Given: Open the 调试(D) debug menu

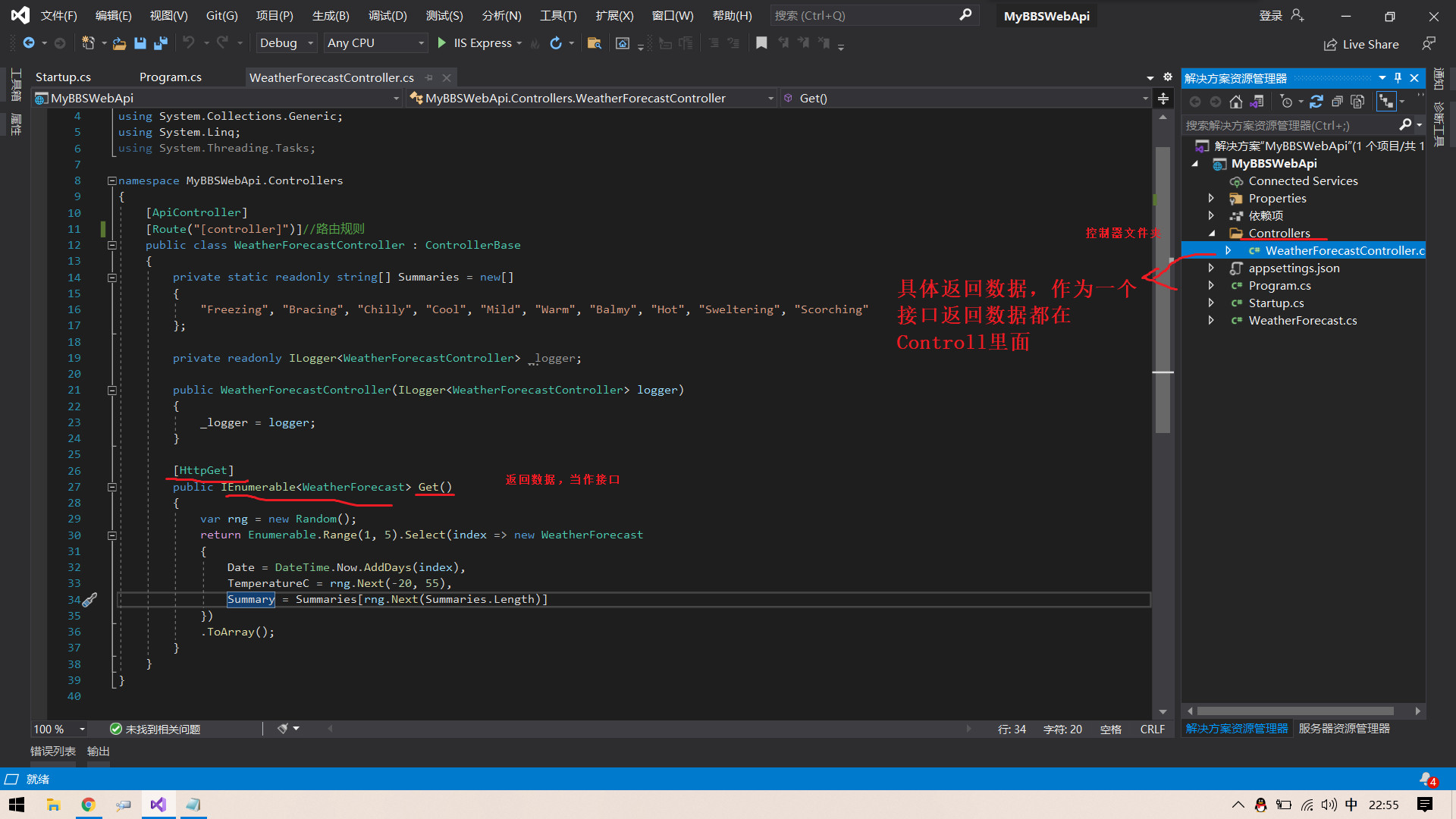Looking at the screenshot, I should (x=388, y=16).
